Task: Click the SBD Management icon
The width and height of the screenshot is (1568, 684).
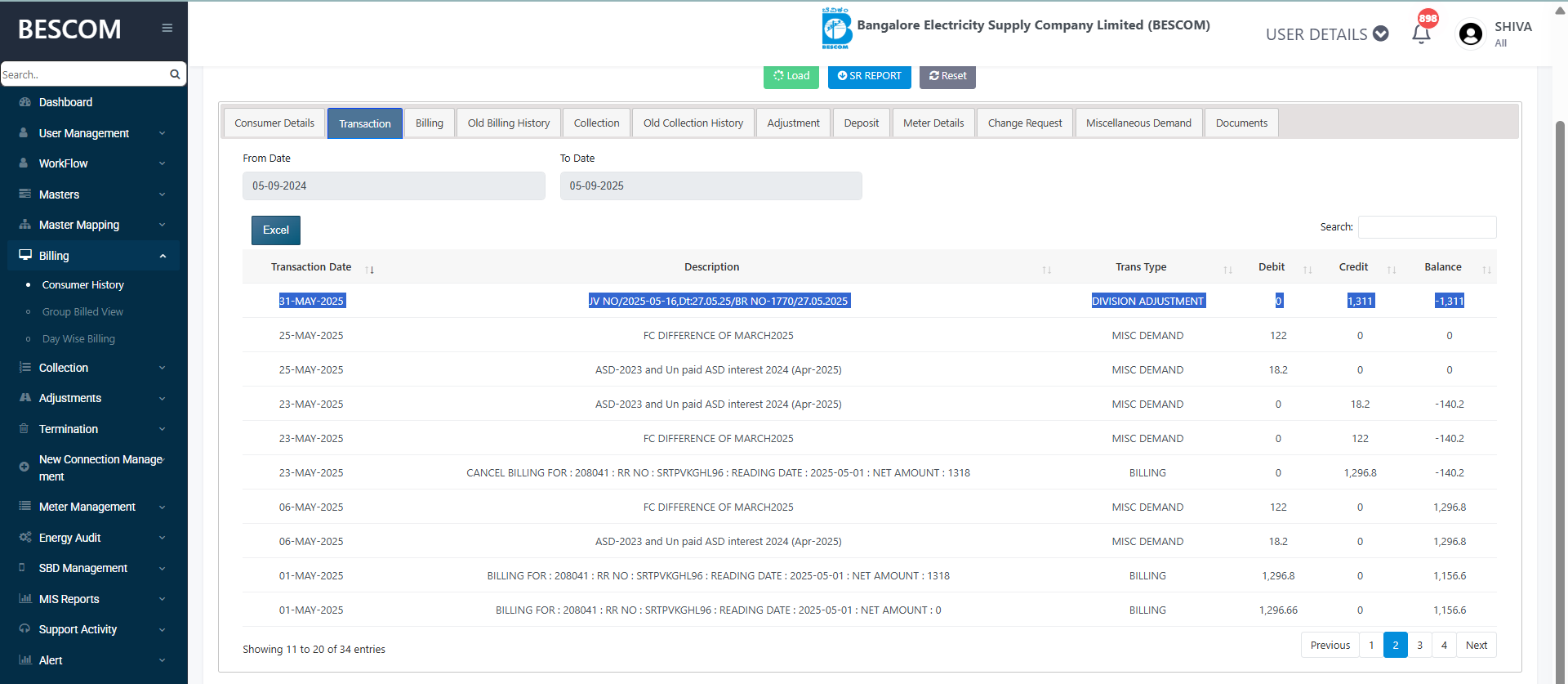Action: click(x=22, y=568)
